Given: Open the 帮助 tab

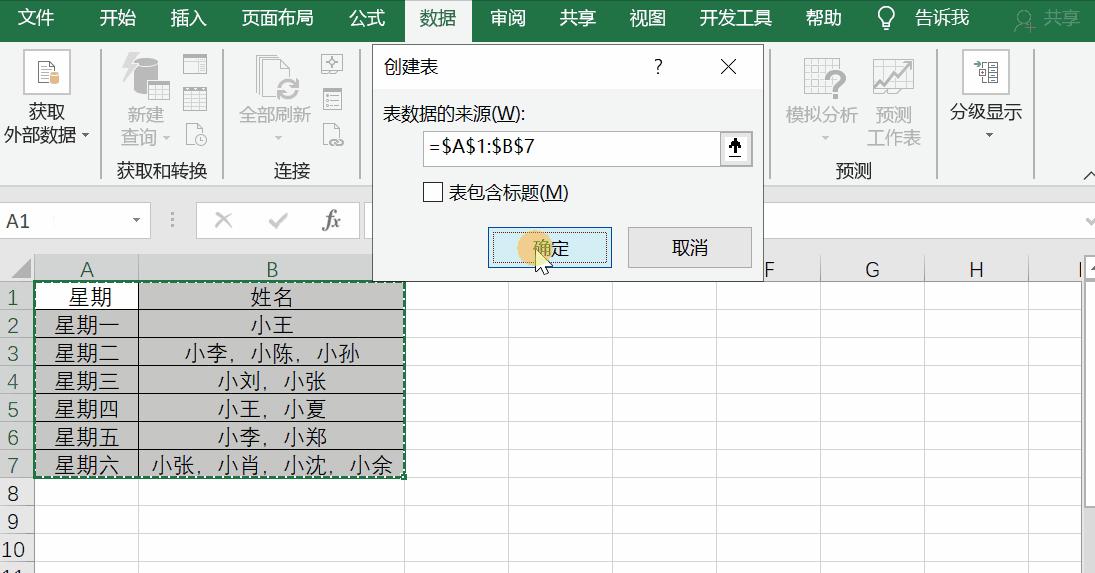Looking at the screenshot, I should pyautogui.click(x=823, y=17).
